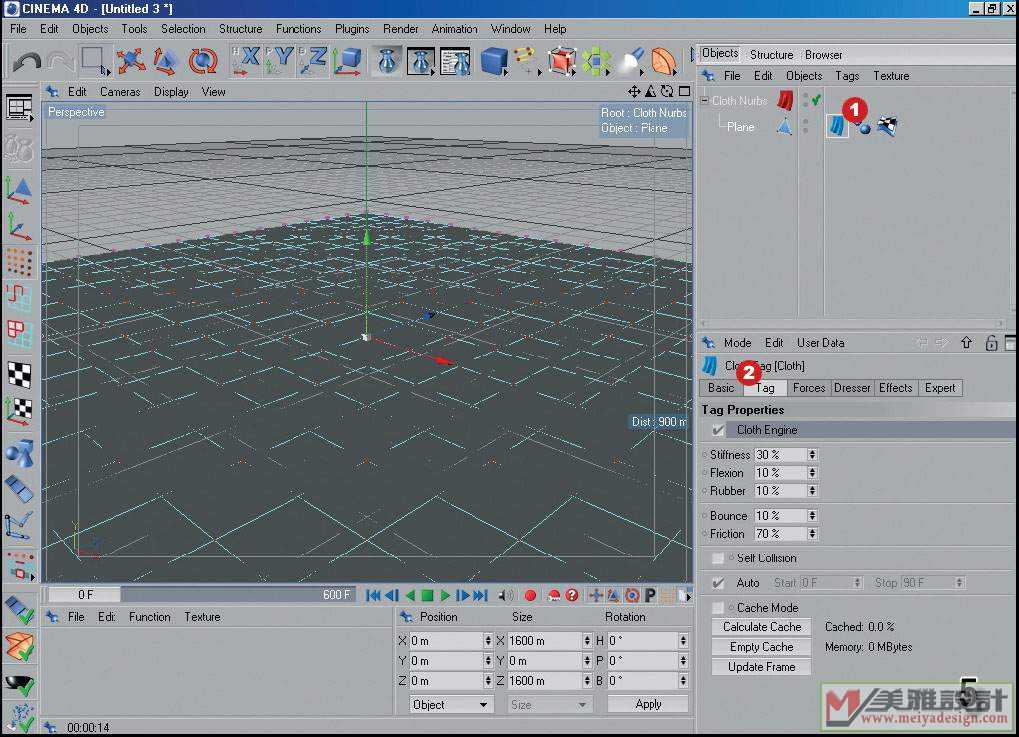1019x737 pixels.
Task: Click the Objects manager horizontal scrollbar
Action: [853, 323]
